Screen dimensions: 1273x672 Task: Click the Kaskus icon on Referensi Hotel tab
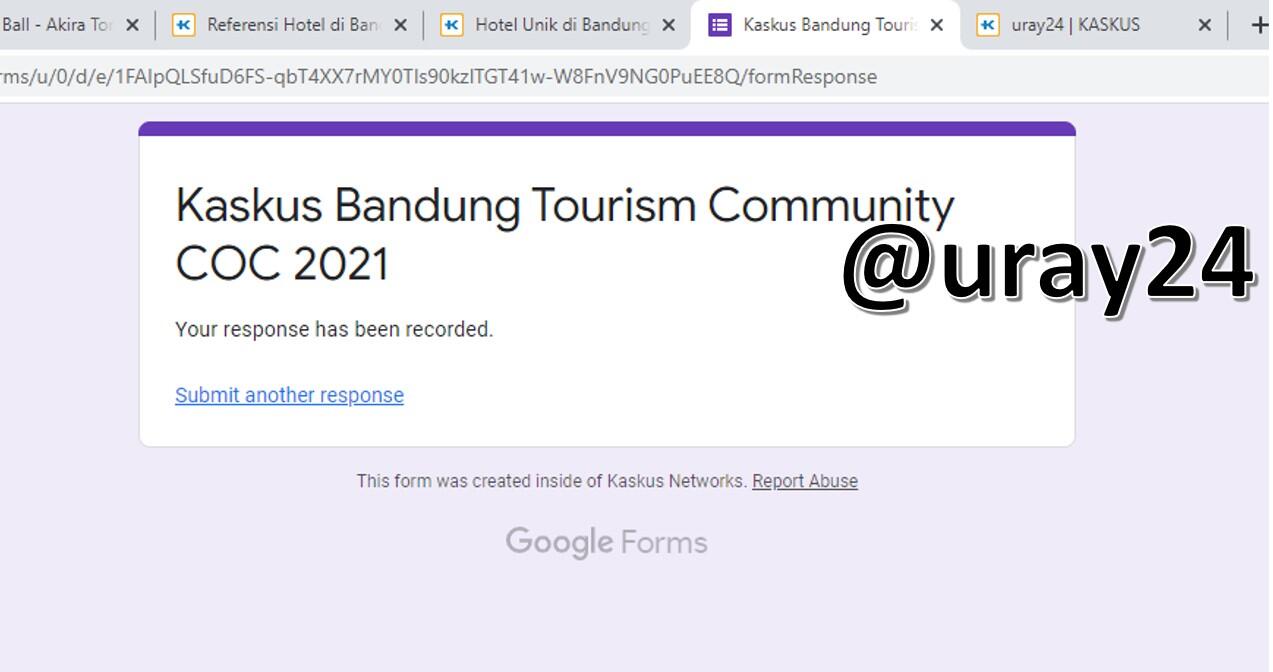pos(183,25)
